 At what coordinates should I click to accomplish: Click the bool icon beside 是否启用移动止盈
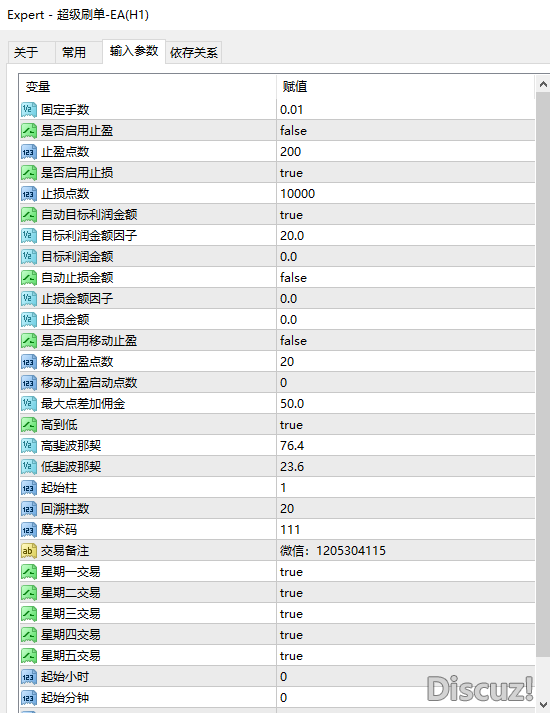(x=29, y=341)
